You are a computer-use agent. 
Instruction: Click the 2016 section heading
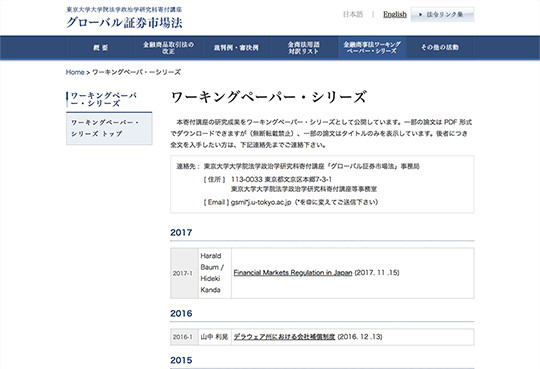[181, 314]
